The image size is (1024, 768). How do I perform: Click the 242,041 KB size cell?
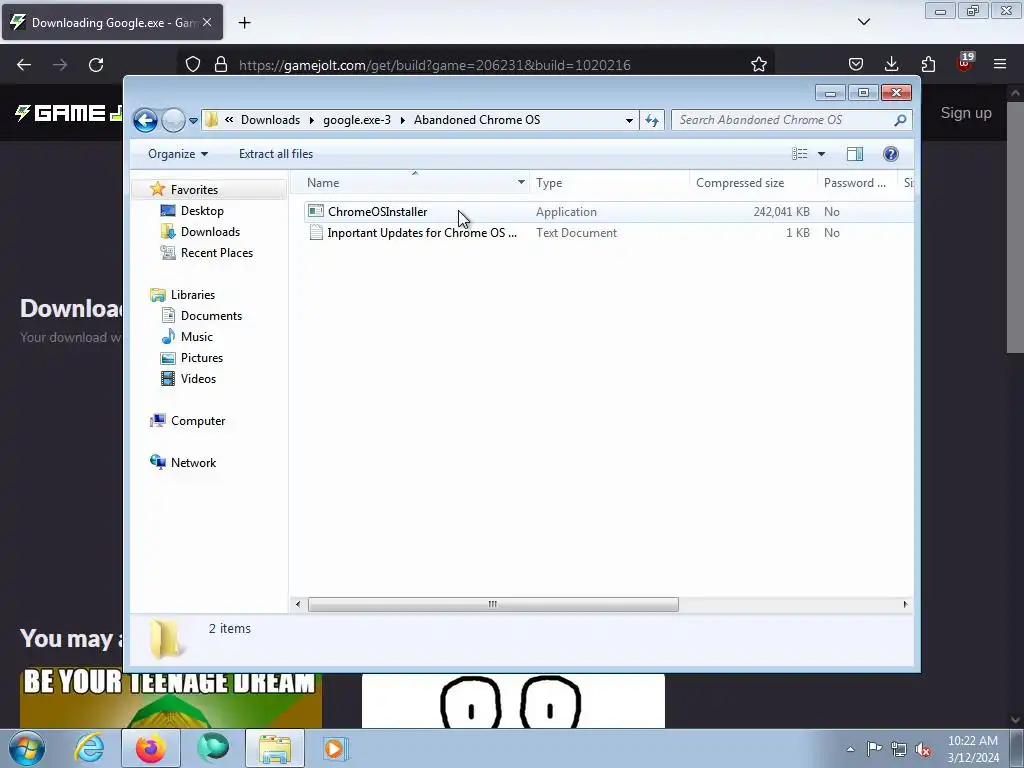781,212
